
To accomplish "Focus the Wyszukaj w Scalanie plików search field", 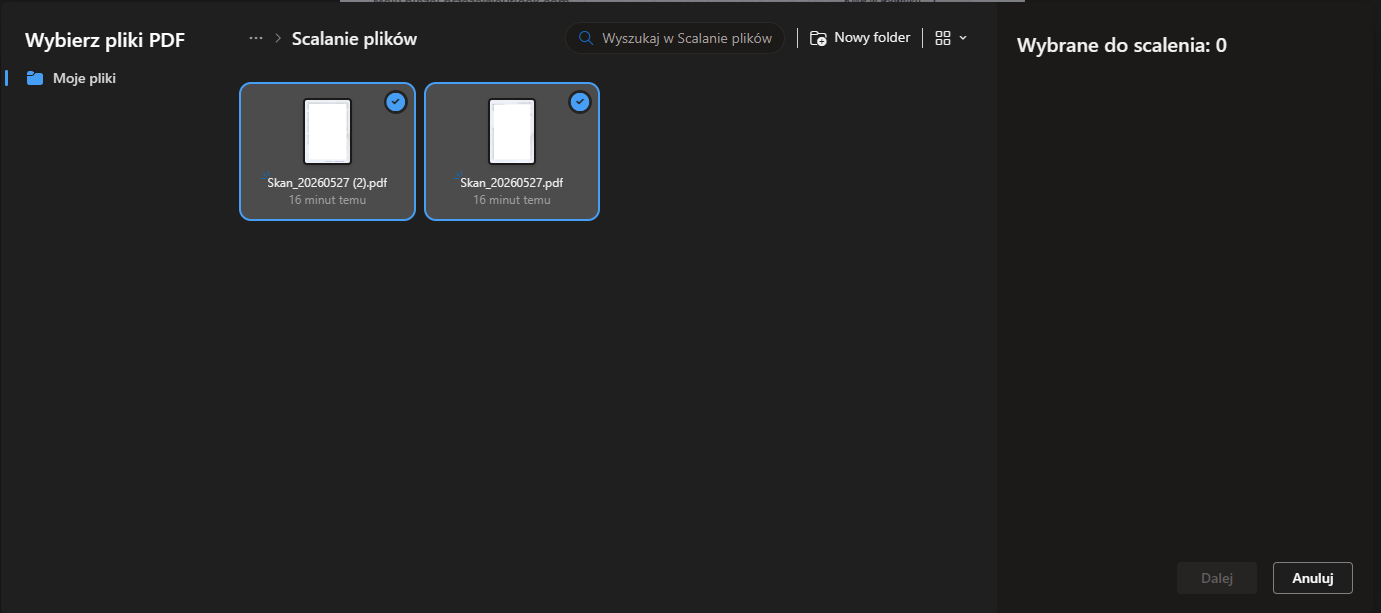I will (x=675, y=38).
